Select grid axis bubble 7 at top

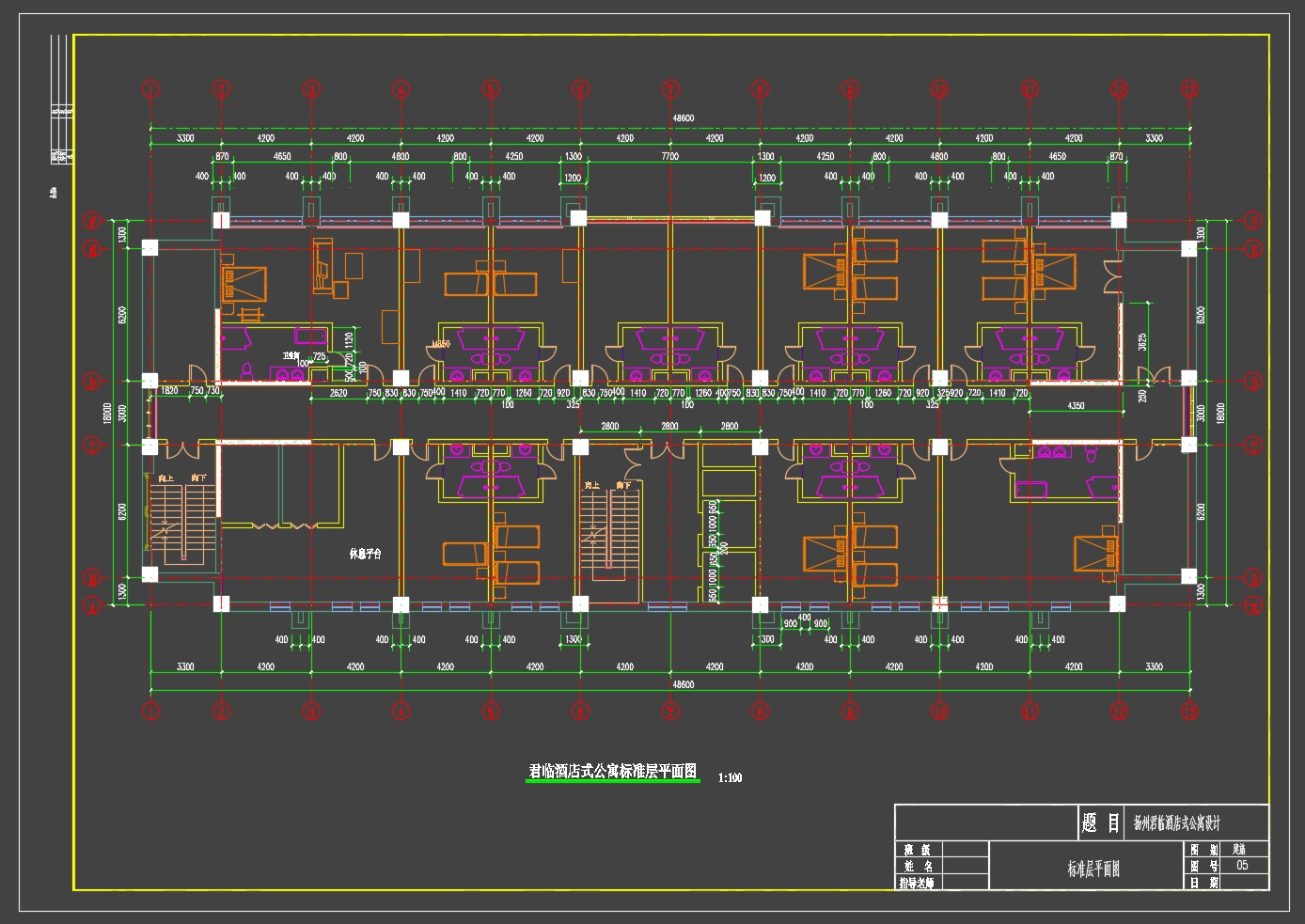(670, 90)
